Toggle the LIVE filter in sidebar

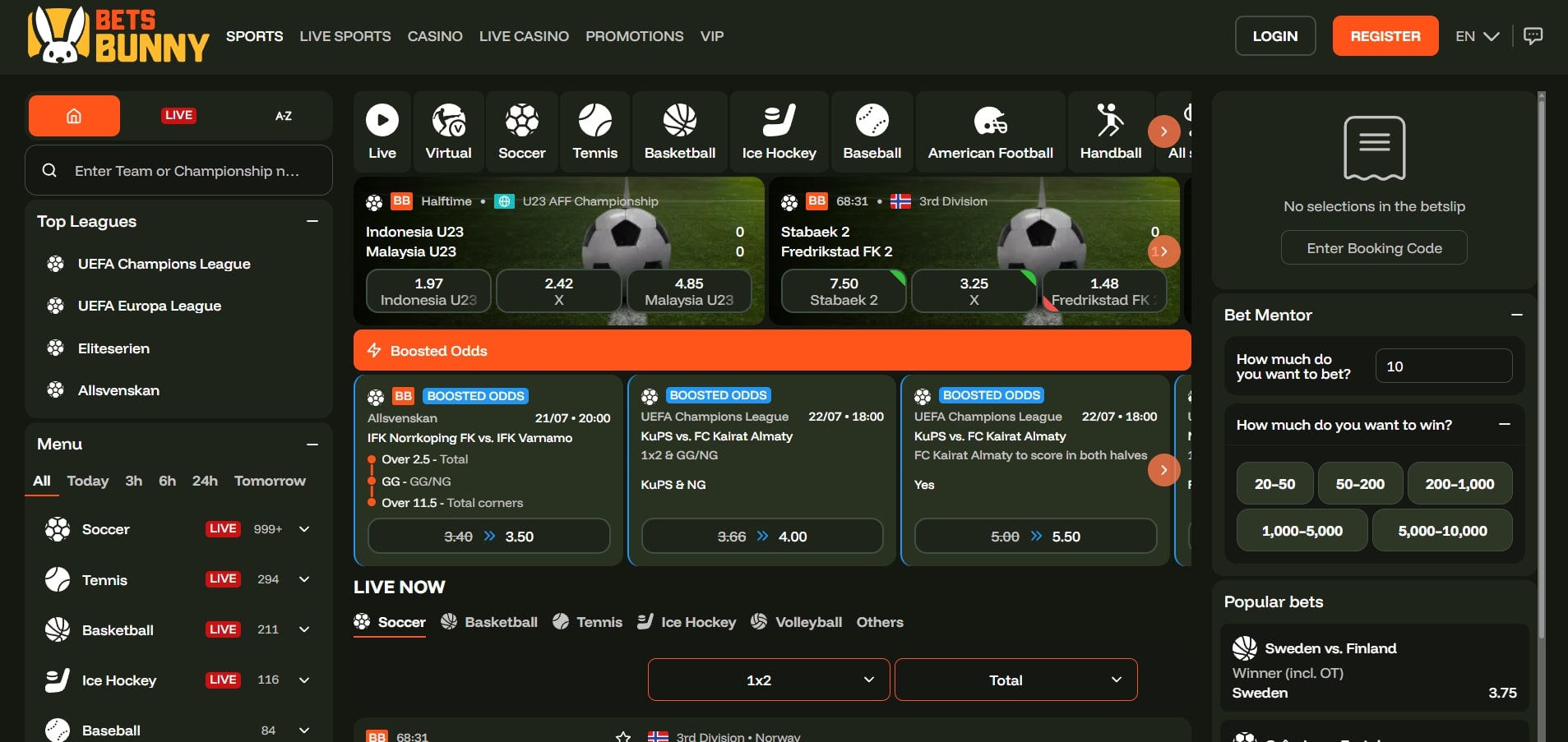pyautogui.click(x=178, y=116)
